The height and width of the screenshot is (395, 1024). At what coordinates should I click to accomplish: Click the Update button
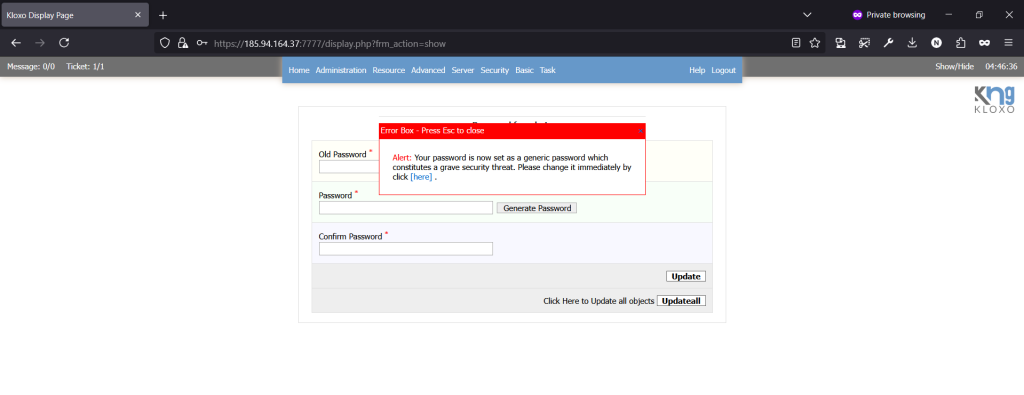tap(686, 276)
